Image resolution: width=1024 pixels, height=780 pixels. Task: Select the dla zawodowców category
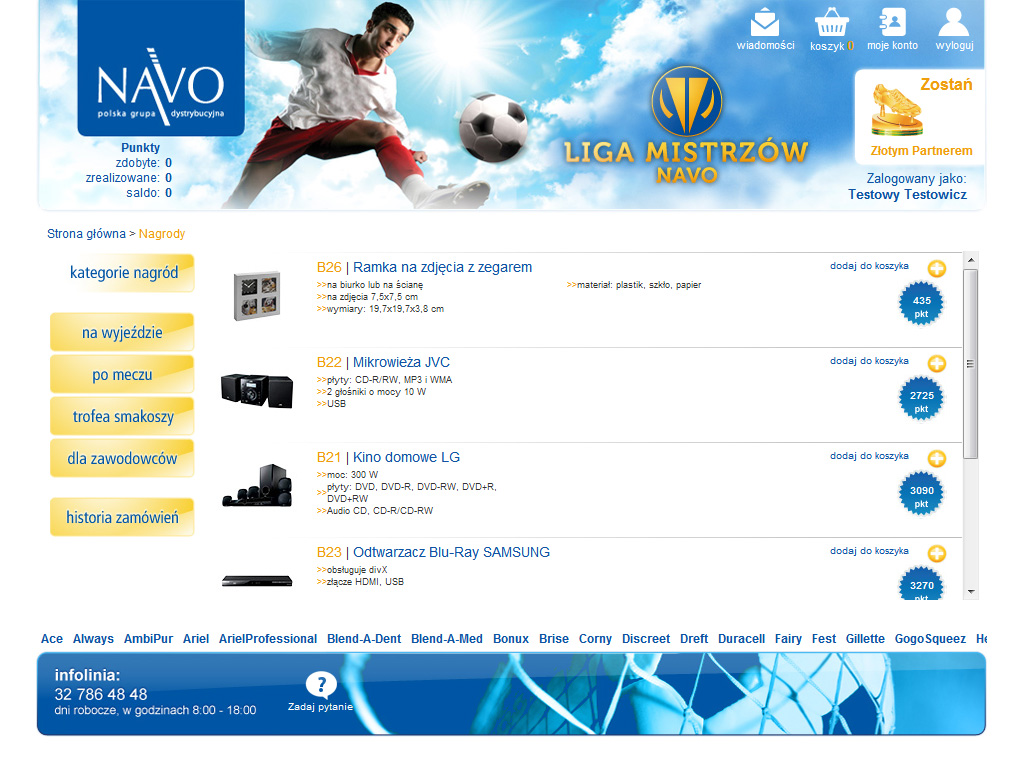[x=122, y=458]
